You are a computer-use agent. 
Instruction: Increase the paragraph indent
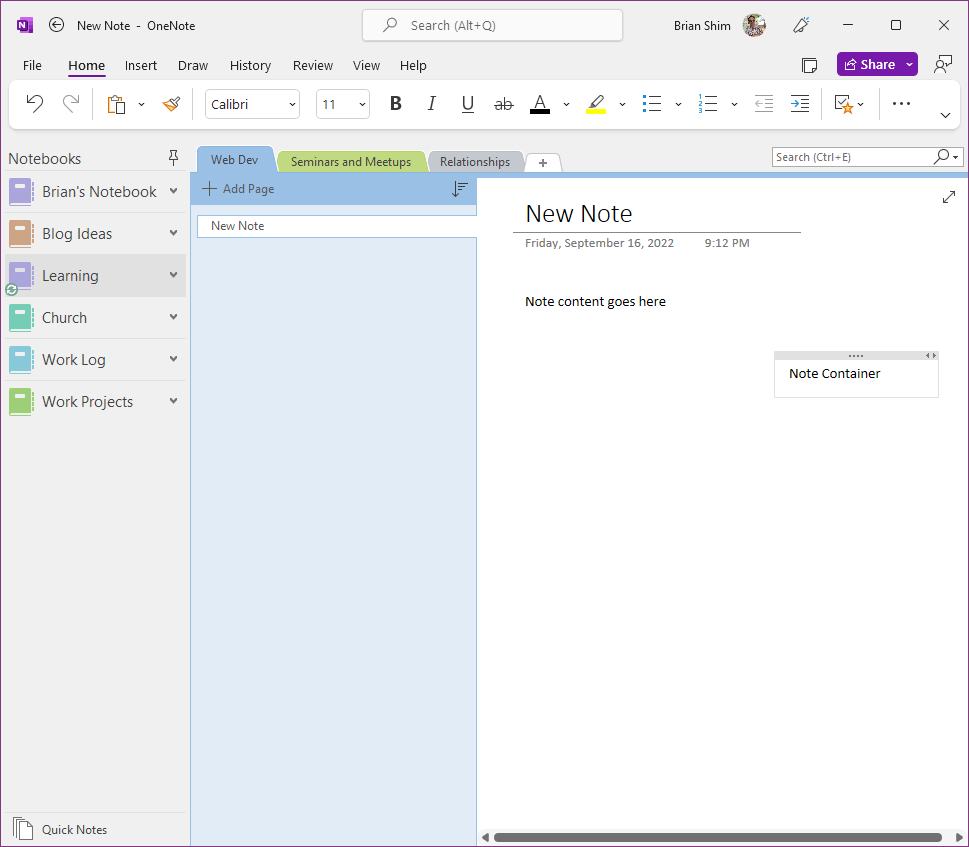pos(799,103)
